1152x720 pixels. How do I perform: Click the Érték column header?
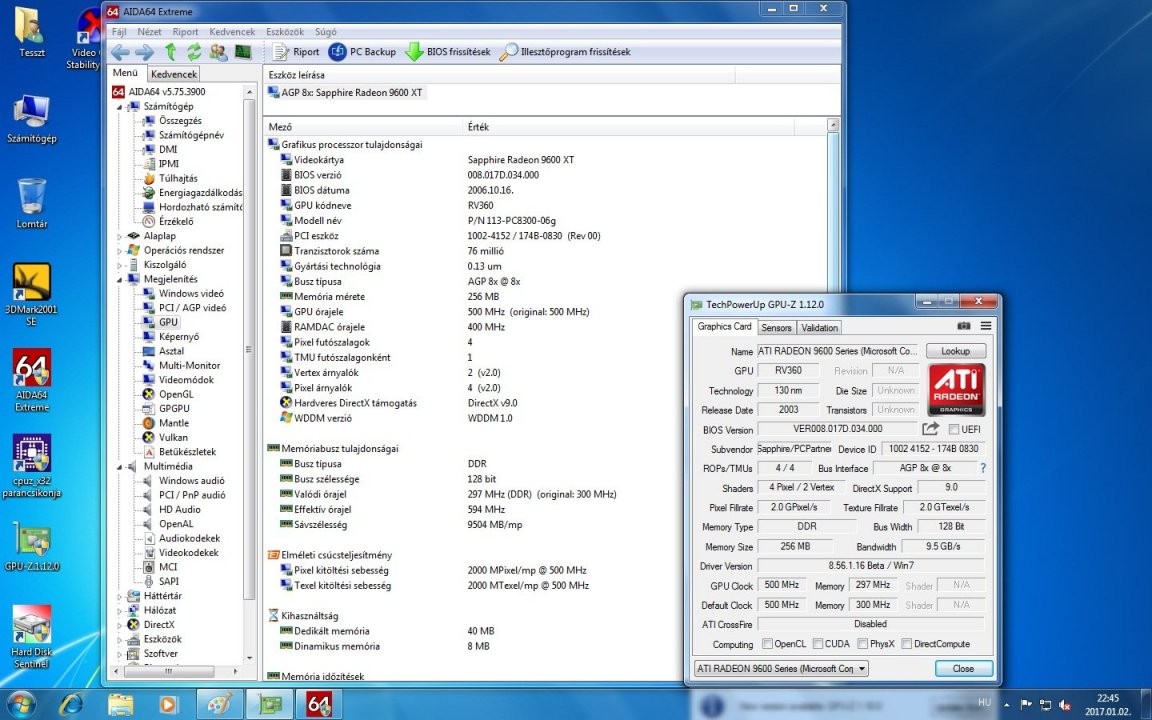[629, 126]
